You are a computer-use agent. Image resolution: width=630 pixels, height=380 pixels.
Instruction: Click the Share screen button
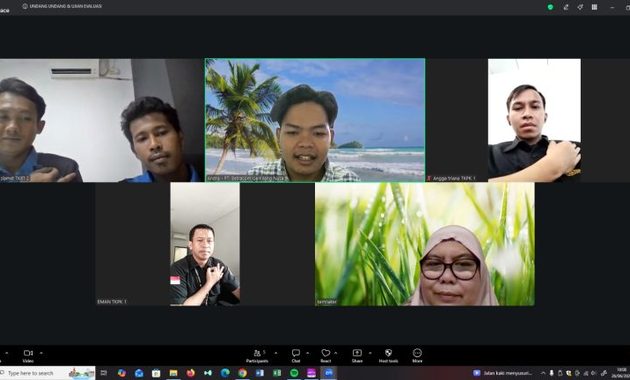[x=357, y=355]
